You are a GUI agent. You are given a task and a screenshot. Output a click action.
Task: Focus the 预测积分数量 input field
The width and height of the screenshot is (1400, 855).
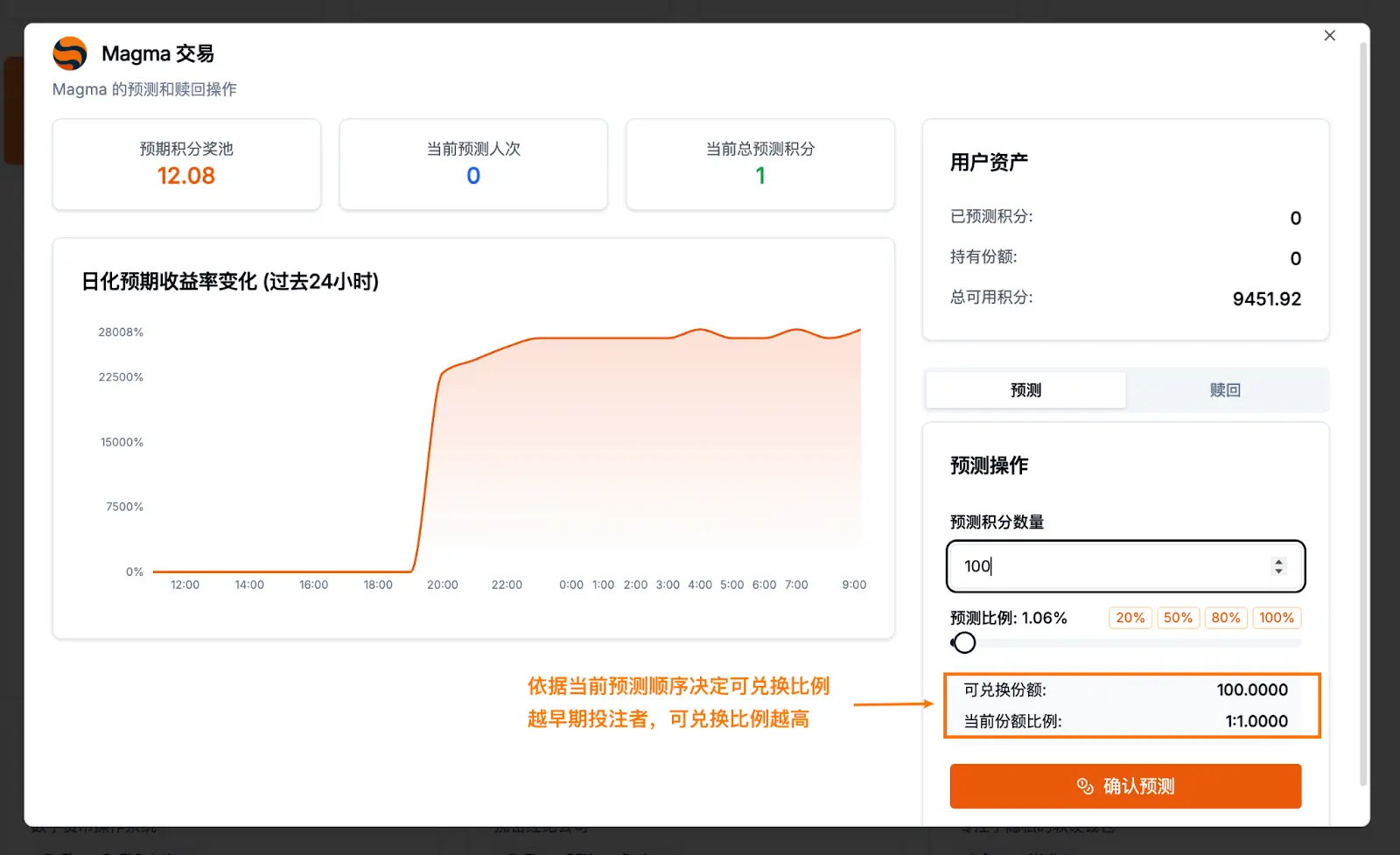coord(1111,566)
